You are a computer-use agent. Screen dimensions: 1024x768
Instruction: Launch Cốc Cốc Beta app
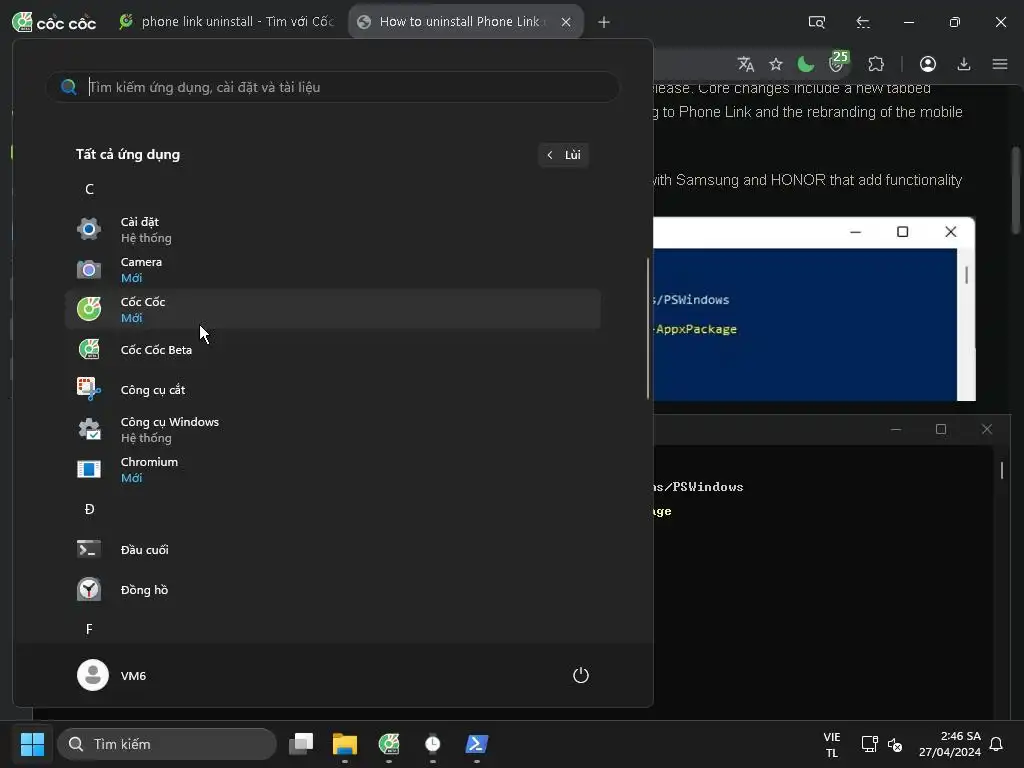tap(332, 349)
